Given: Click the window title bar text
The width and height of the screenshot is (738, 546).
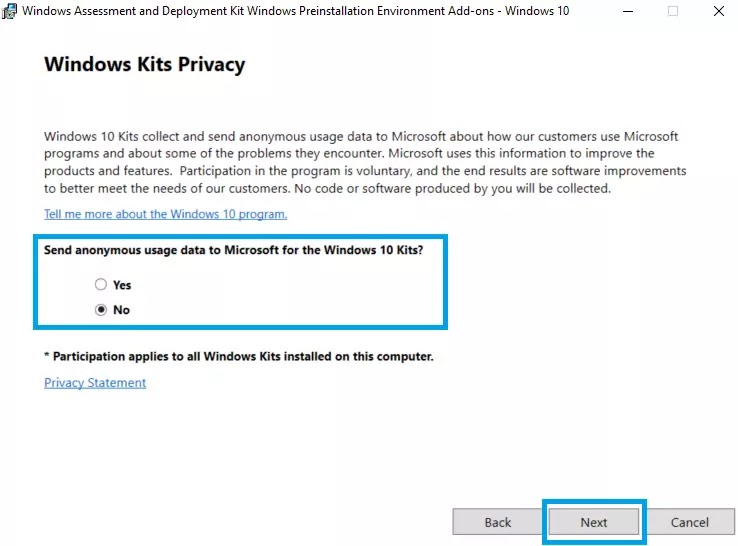Looking at the screenshot, I should point(296,11).
